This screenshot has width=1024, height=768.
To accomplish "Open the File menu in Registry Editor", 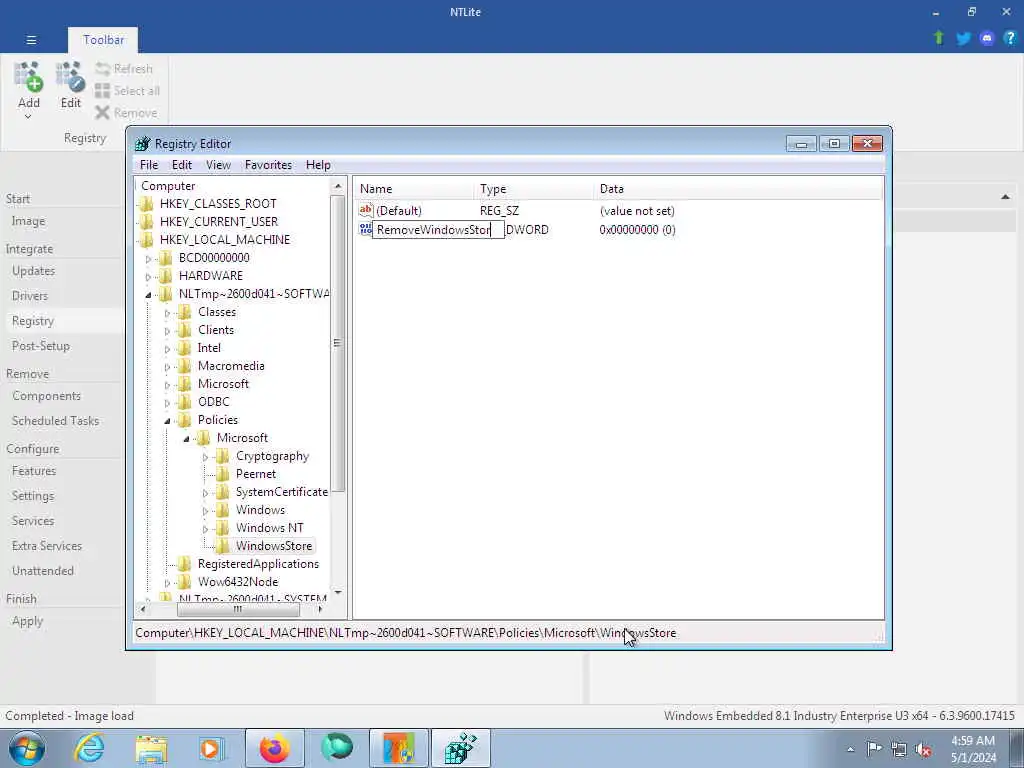I will coord(149,165).
